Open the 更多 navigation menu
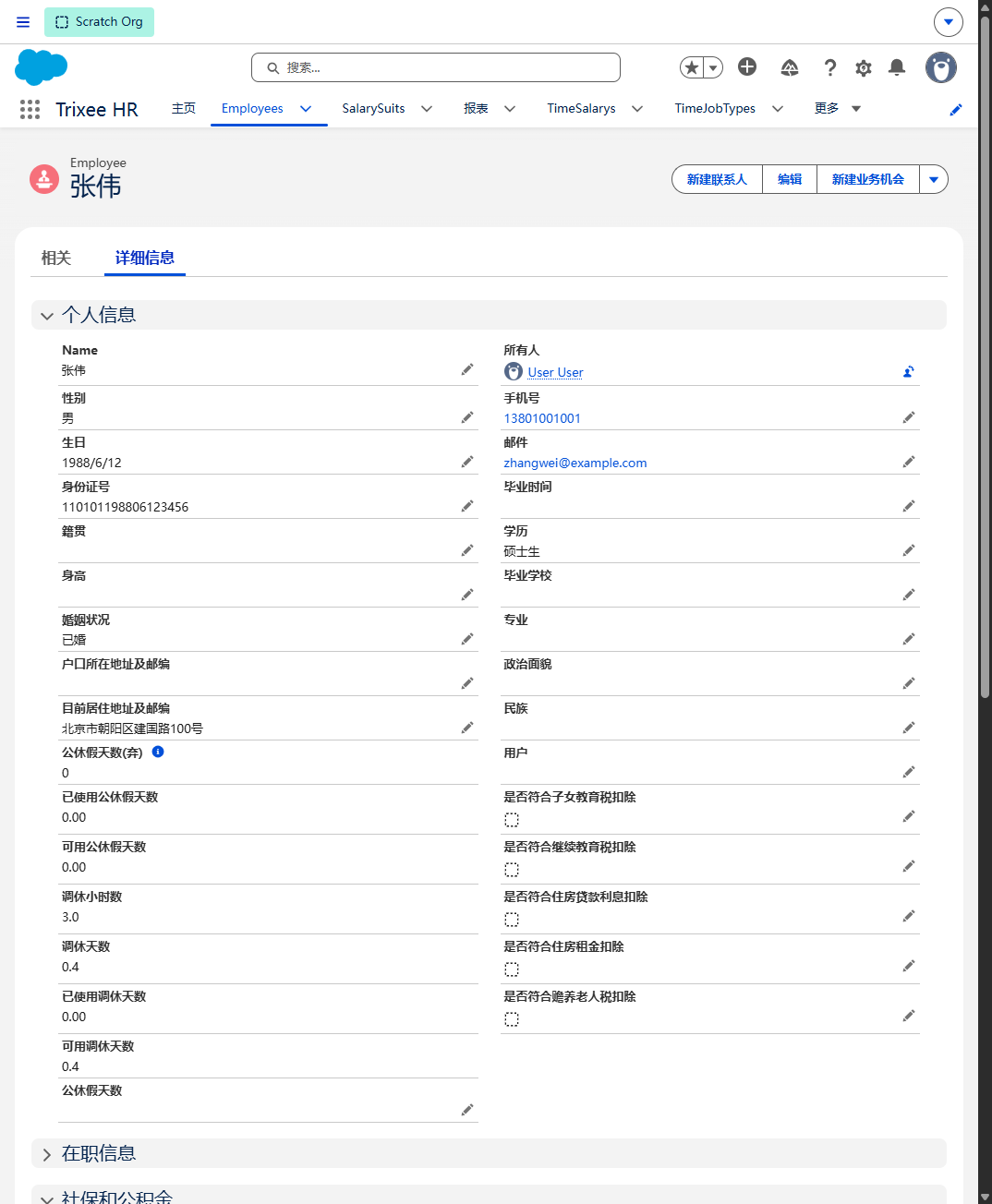The width and height of the screenshot is (992, 1204). [x=838, y=109]
